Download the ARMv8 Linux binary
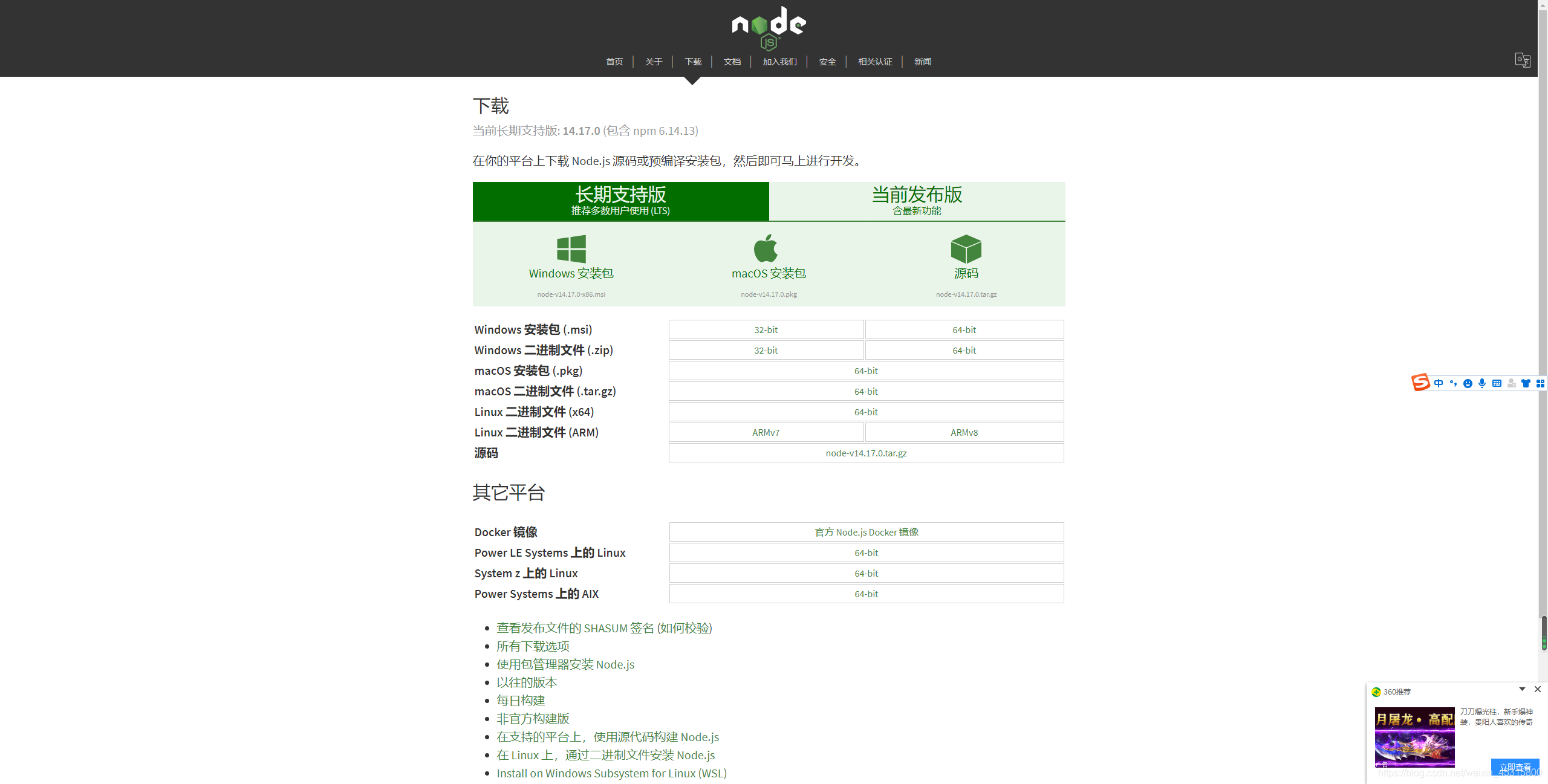The height and width of the screenshot is (784, 1548). [964, 432]
